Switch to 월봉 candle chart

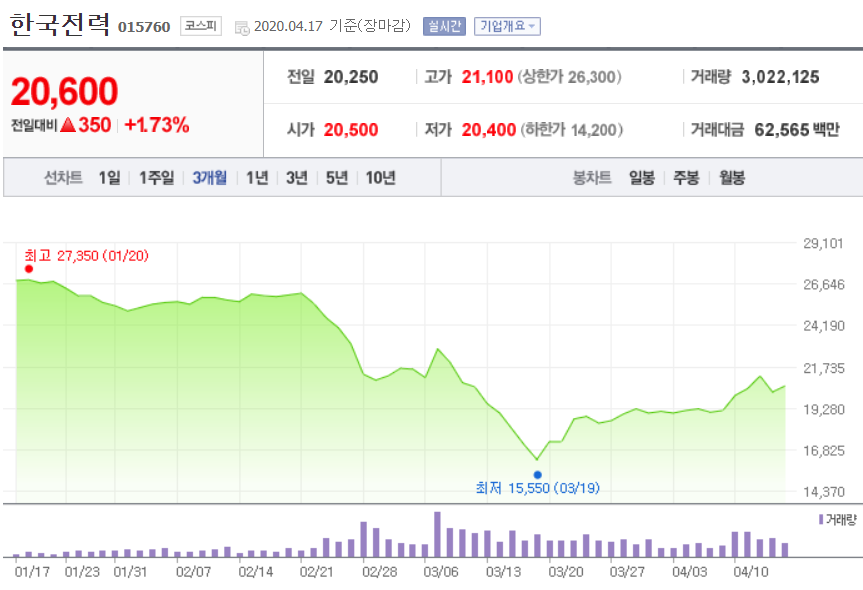point(732,178)
